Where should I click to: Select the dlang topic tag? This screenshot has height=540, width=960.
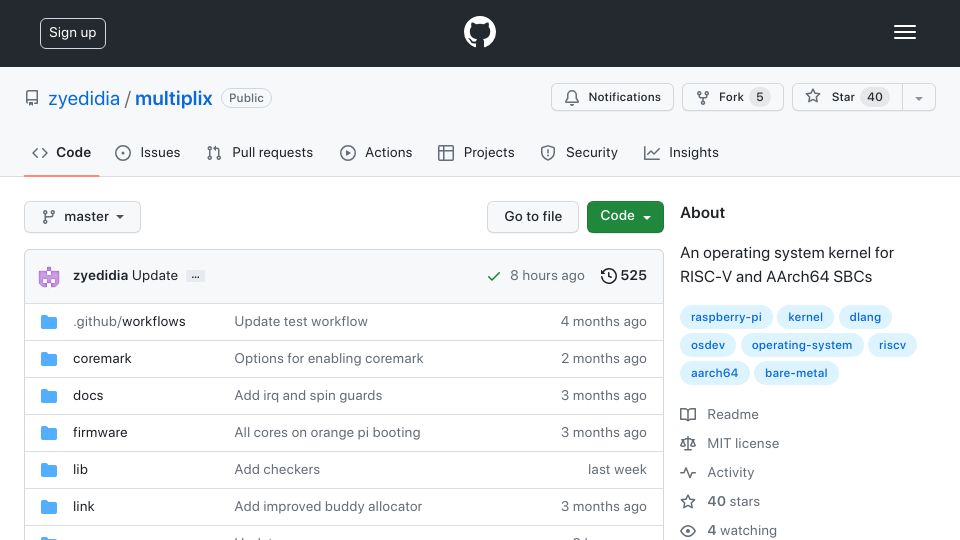coord(865,317)
